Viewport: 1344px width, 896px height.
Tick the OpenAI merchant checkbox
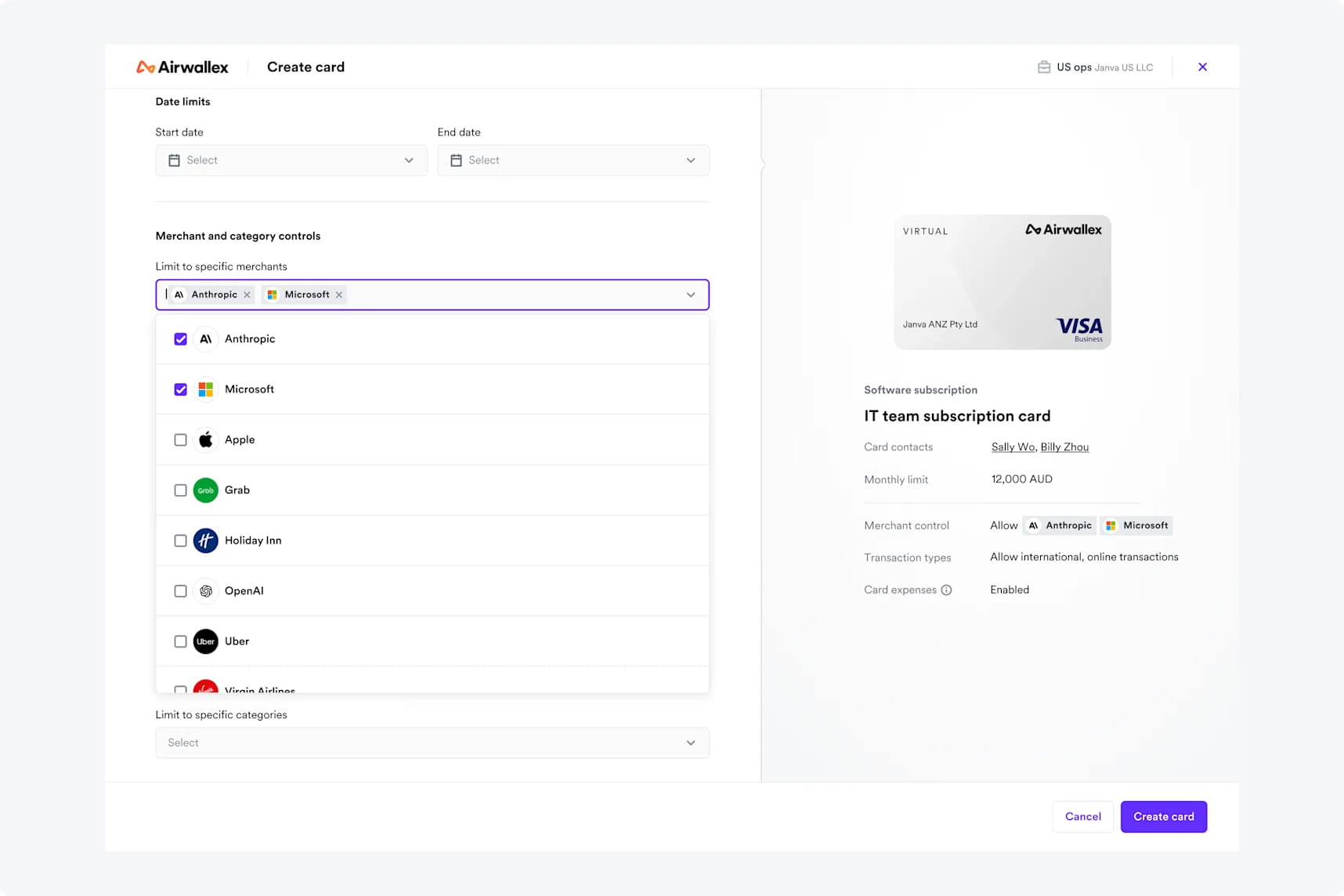(180, 591)
